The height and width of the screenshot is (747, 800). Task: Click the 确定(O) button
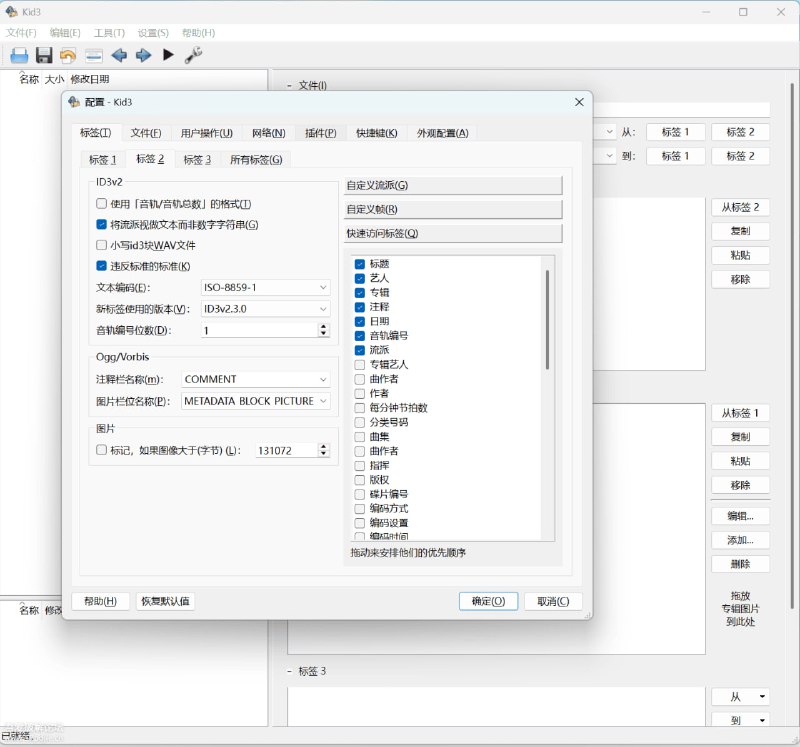click(x=488, y=601)
